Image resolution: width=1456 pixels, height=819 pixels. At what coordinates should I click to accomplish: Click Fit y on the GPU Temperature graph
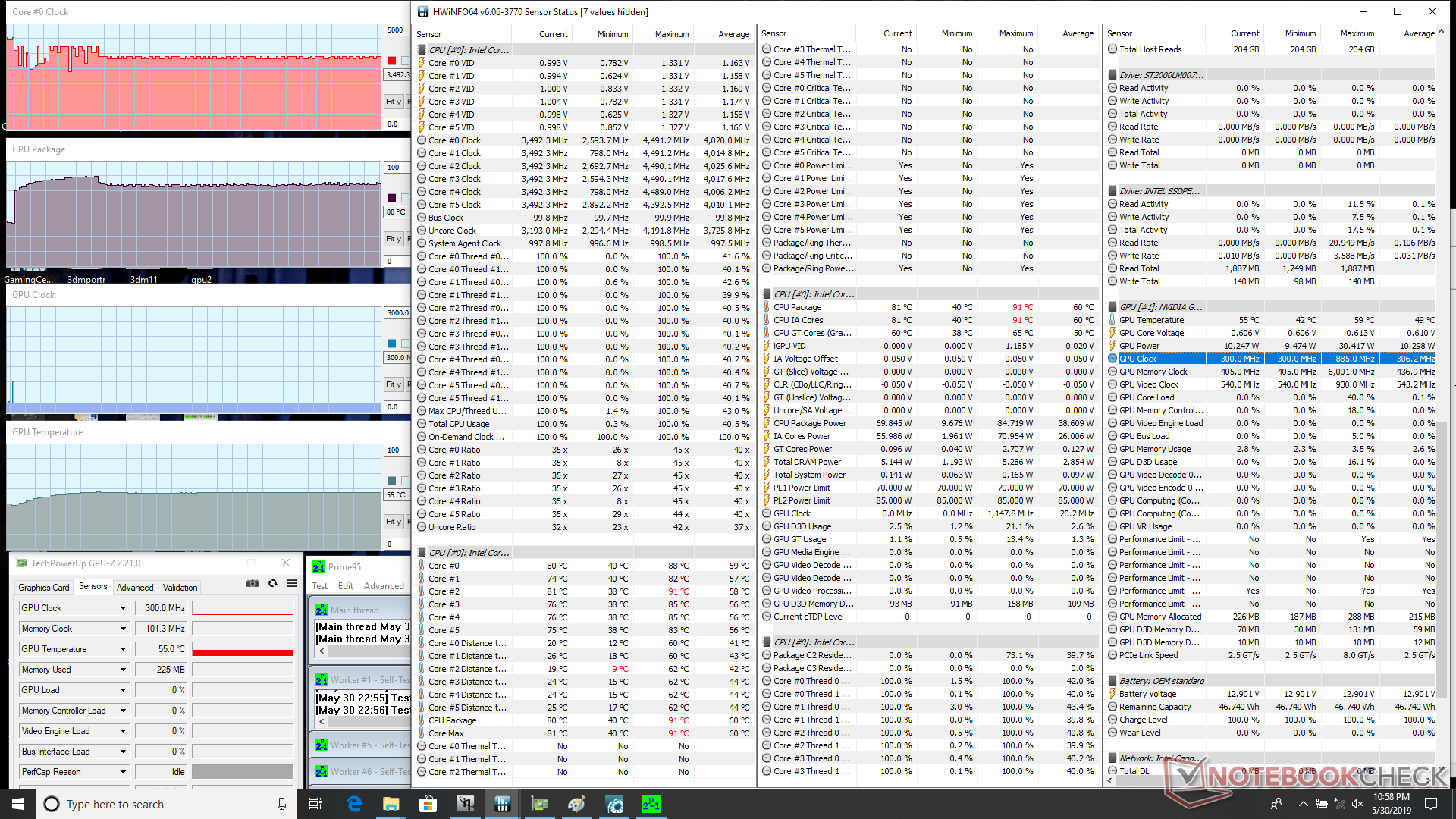(393, 522)
